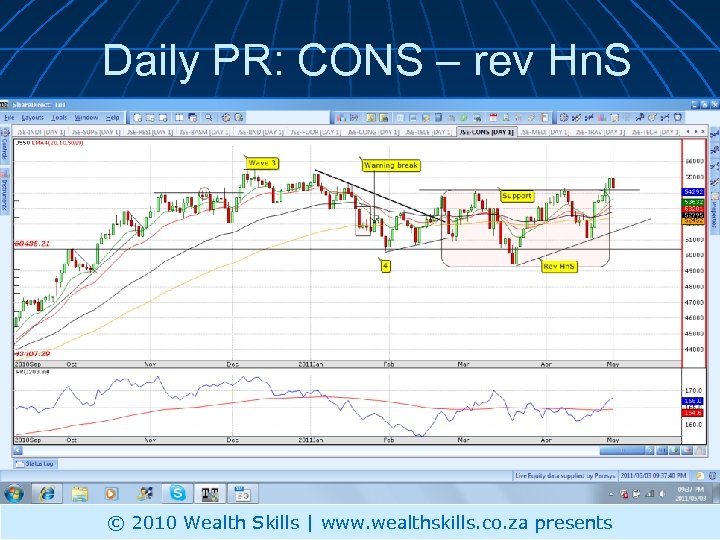
Task: Click the 2011/05/03 date-time status field
Action: click(653, 476)
